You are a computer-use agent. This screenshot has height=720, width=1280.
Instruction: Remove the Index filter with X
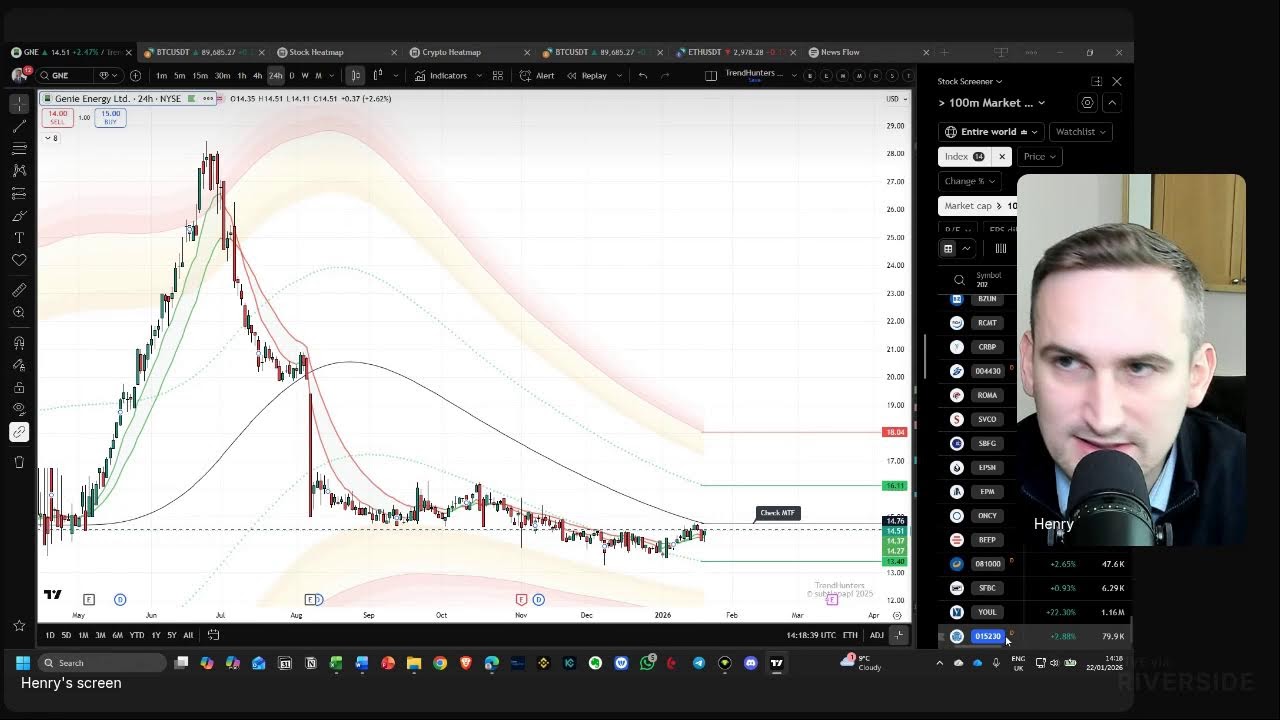(1001, 156)
